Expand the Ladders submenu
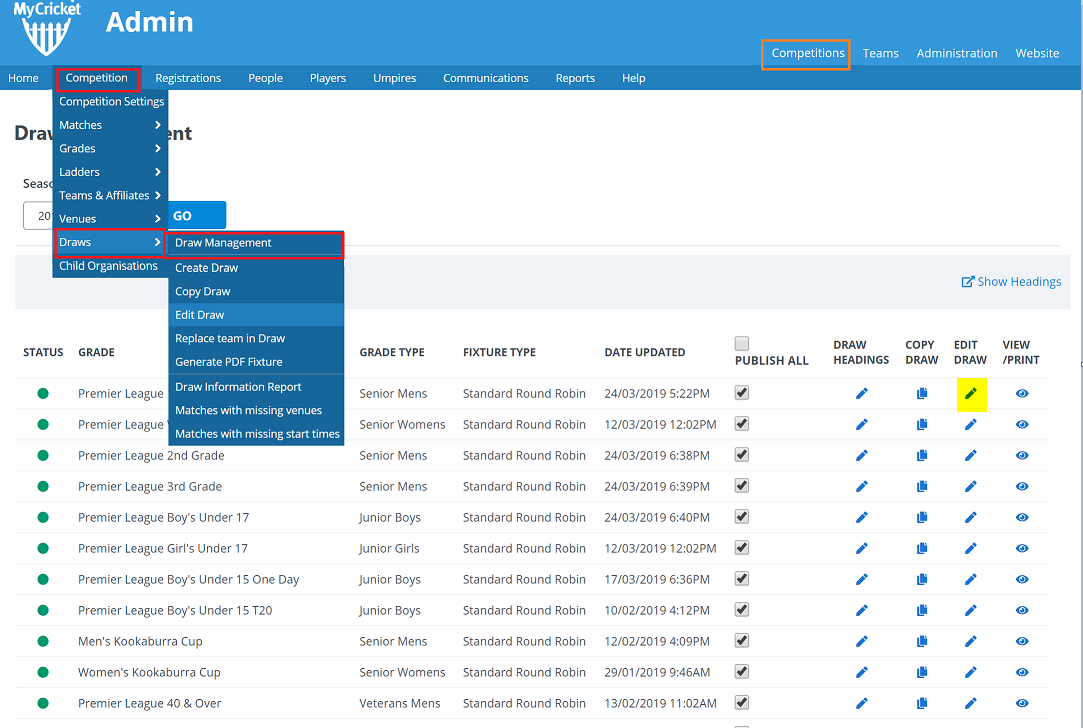The width and height of the screenshot is (1083, 728). pyautogui.click(x=110, y=172)
